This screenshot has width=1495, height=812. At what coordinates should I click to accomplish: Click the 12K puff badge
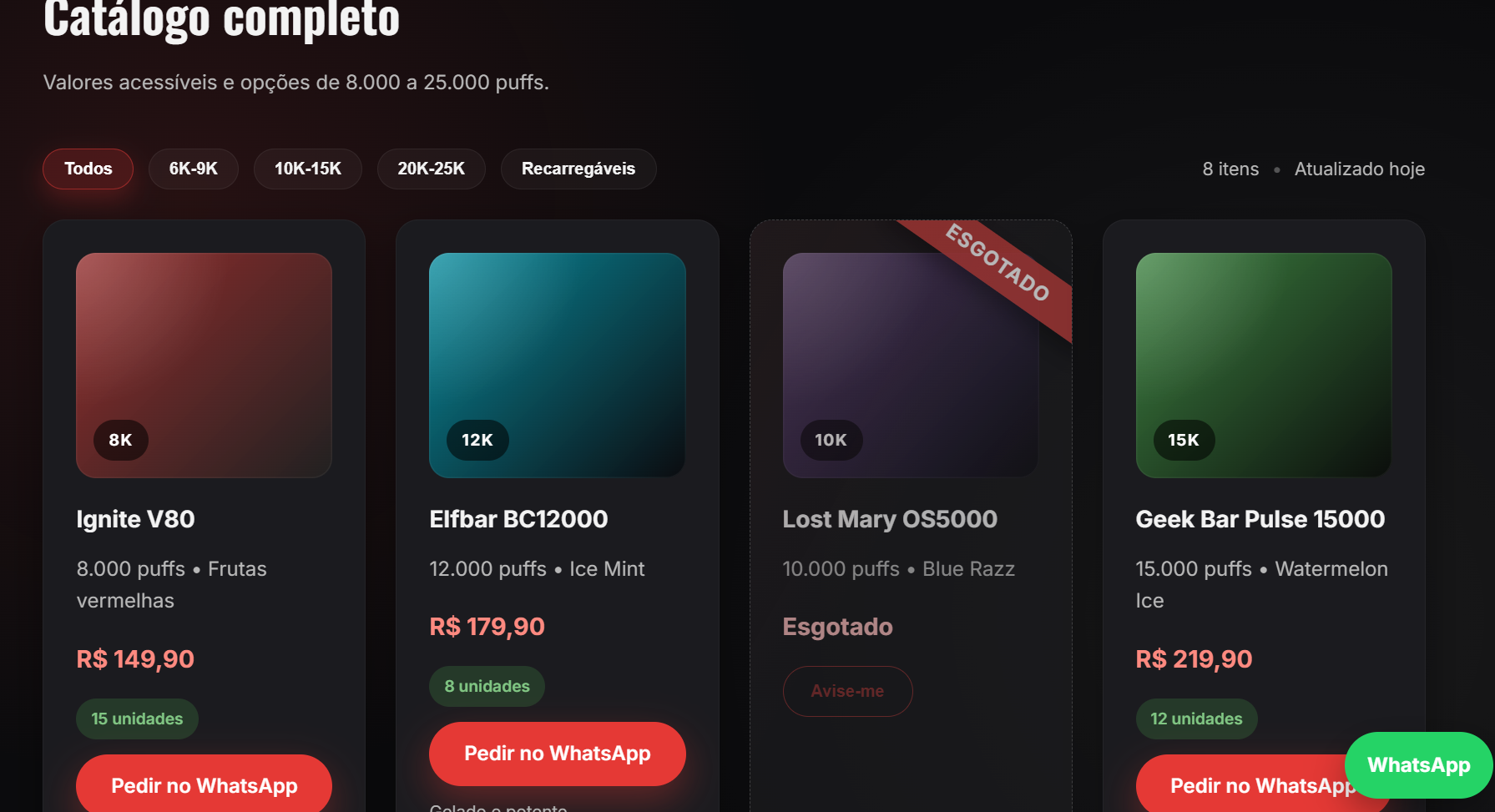click(477, 440)
